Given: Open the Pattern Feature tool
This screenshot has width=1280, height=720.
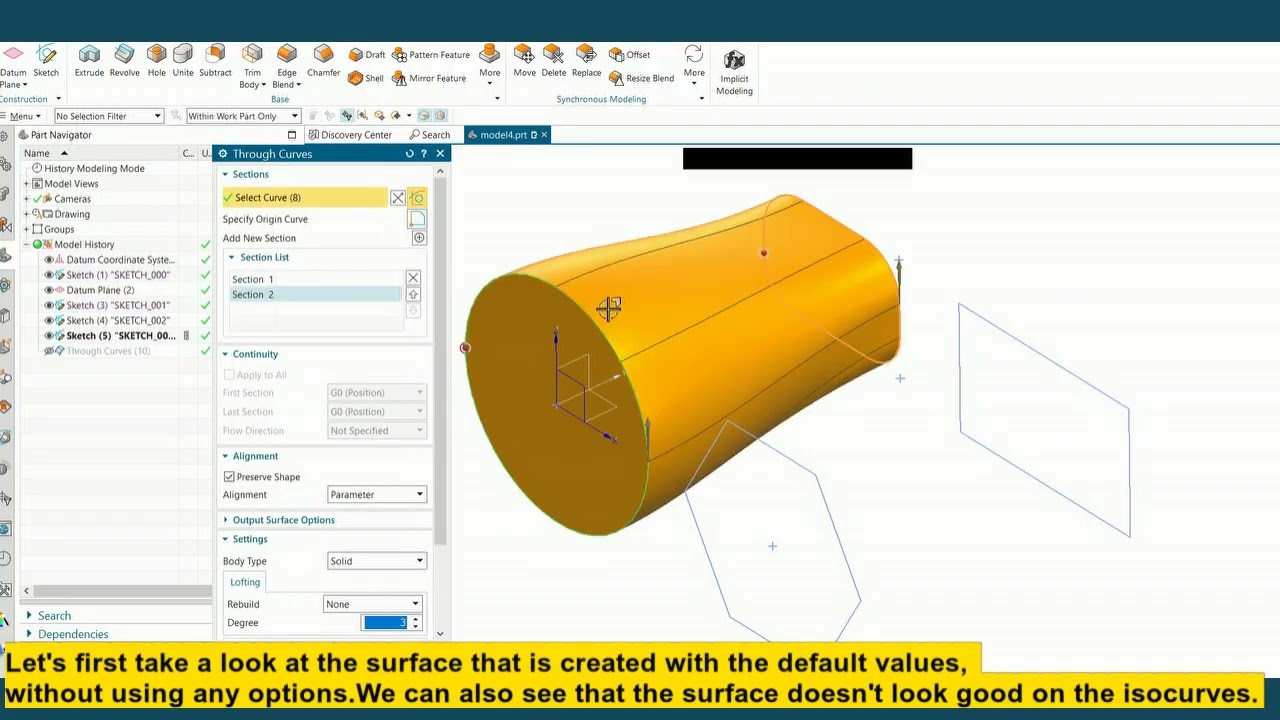Looking at the screenshot, I should click(x=431, y=55).
